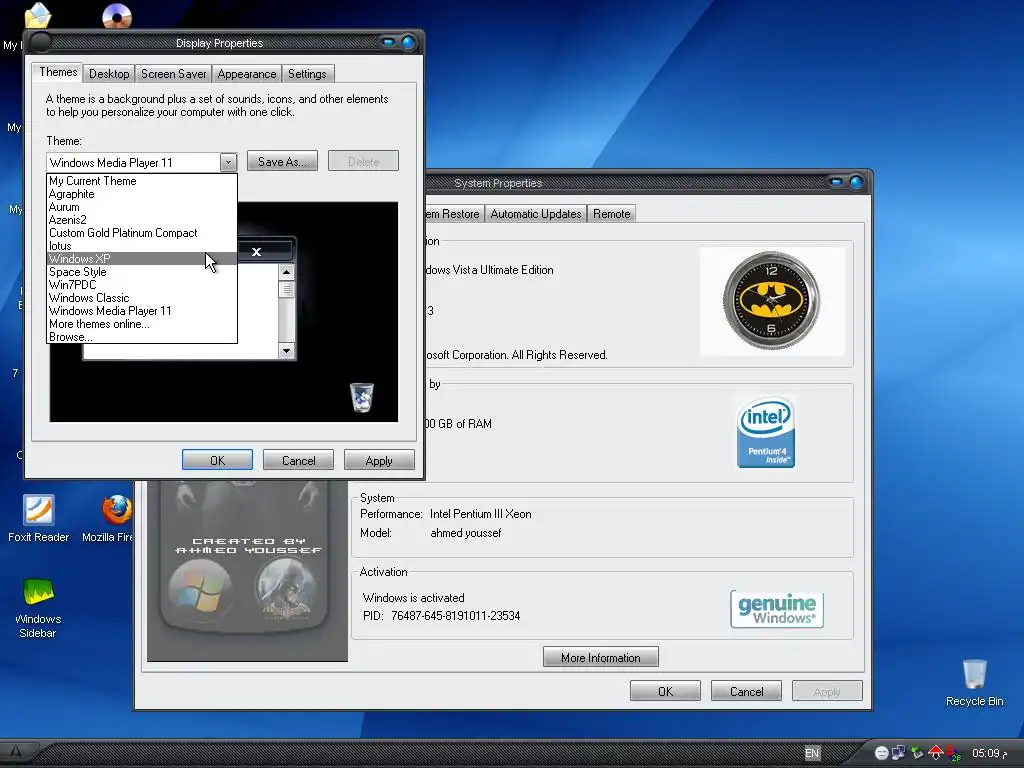Open the partially hidden System Restore tab
Screen dimensions: 1024x768
454,214
